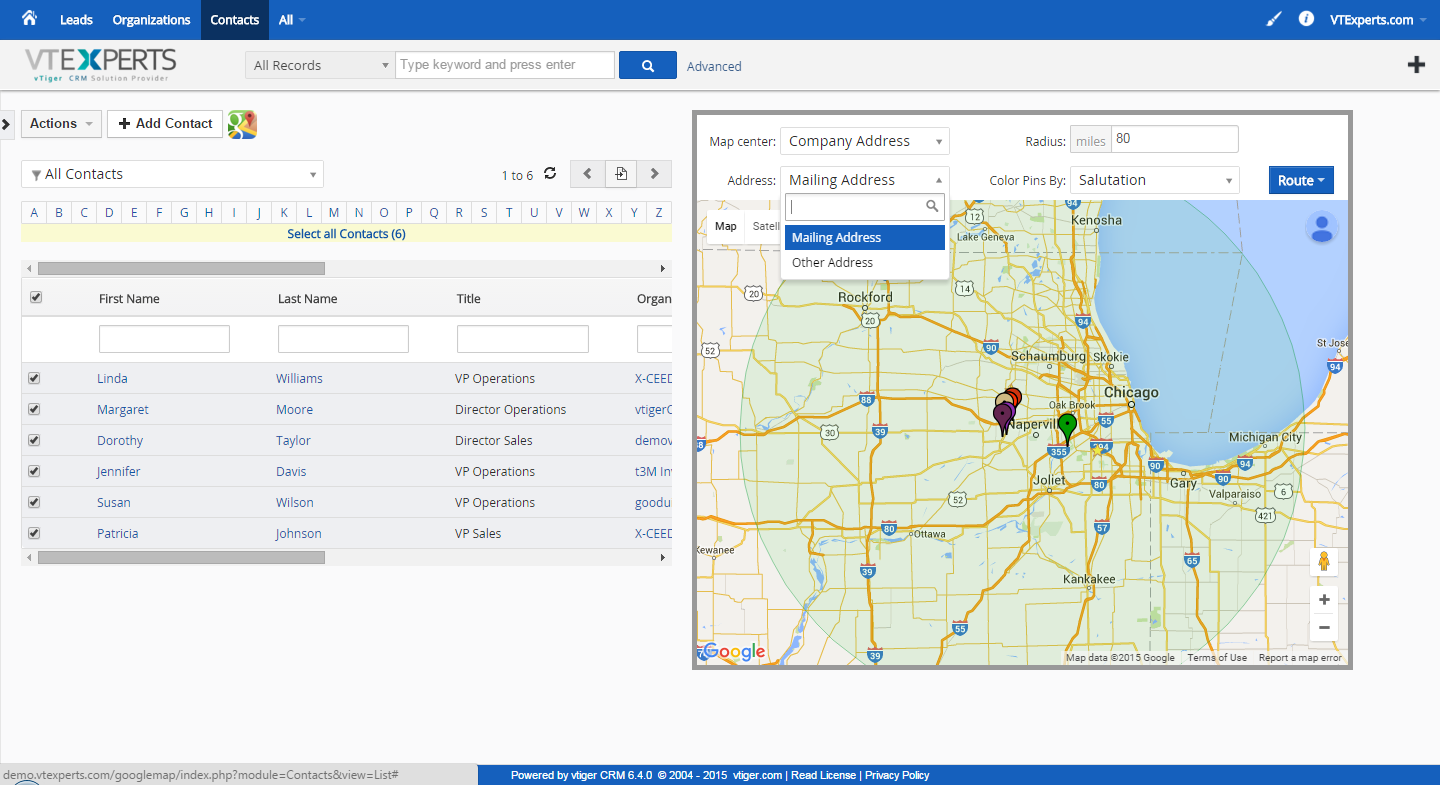Viewport: 1440px width, 785px height.
Task: Click the blue search magnifier button
Action: tap(648, 65)
